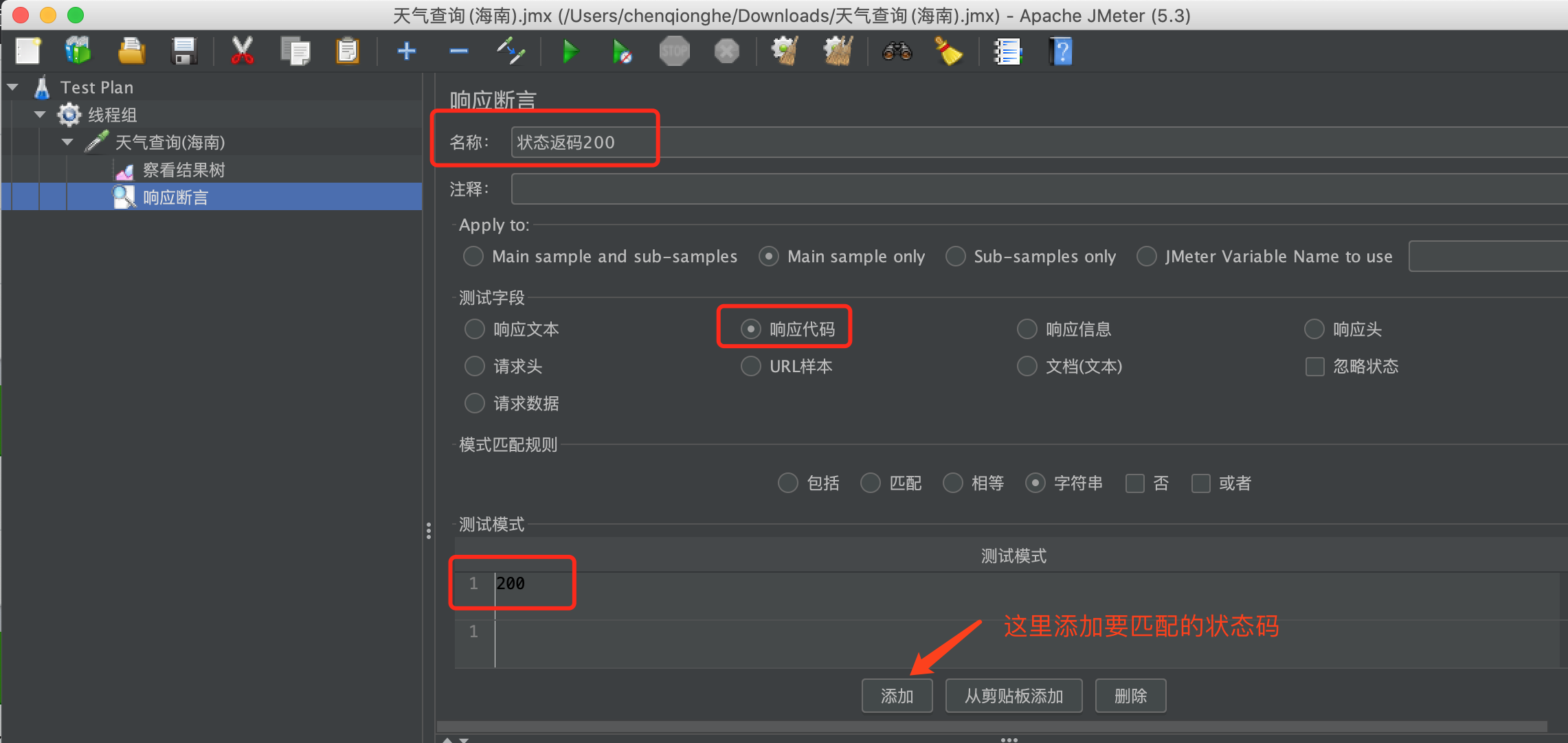Collapse the 天气查询(海南) sampler node
Image resolution: width=1568 pixels, height=743 pixels.
click(x=67, y=142)
